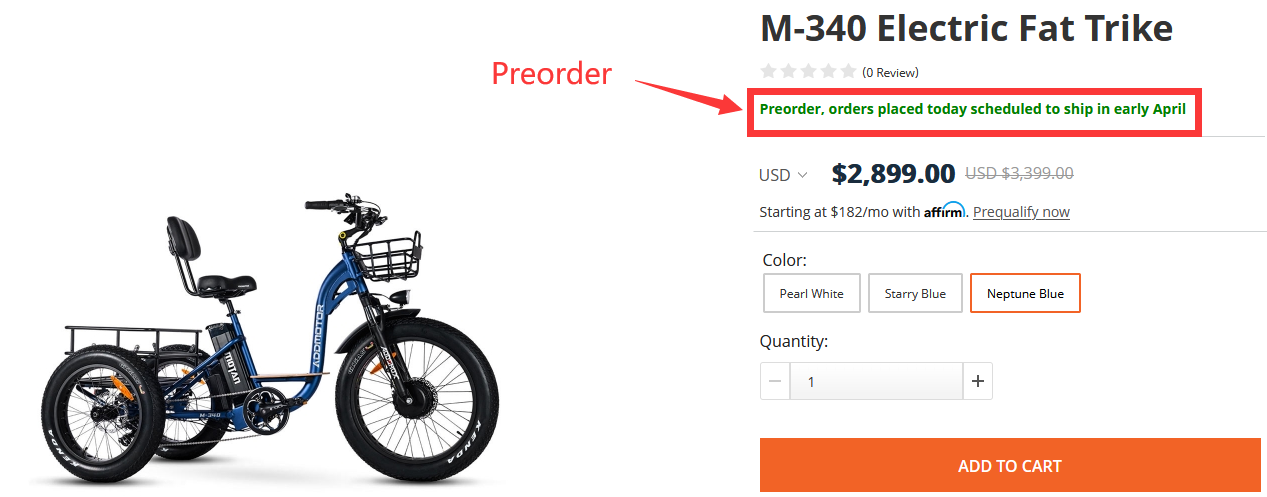
Task: Click the red annotation arrow
Action: [691, 95]
